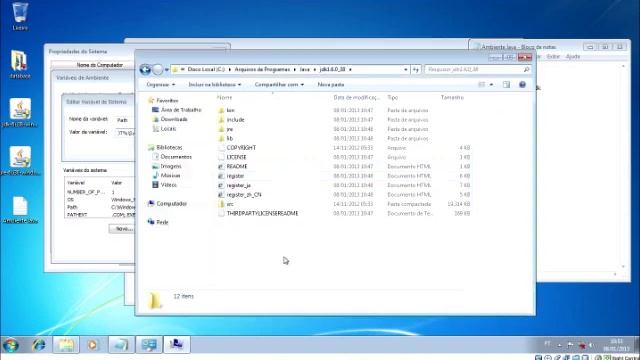
Task: Expand arrow after Arquivos de Programas breadcrumb
Action: point(295,70)
